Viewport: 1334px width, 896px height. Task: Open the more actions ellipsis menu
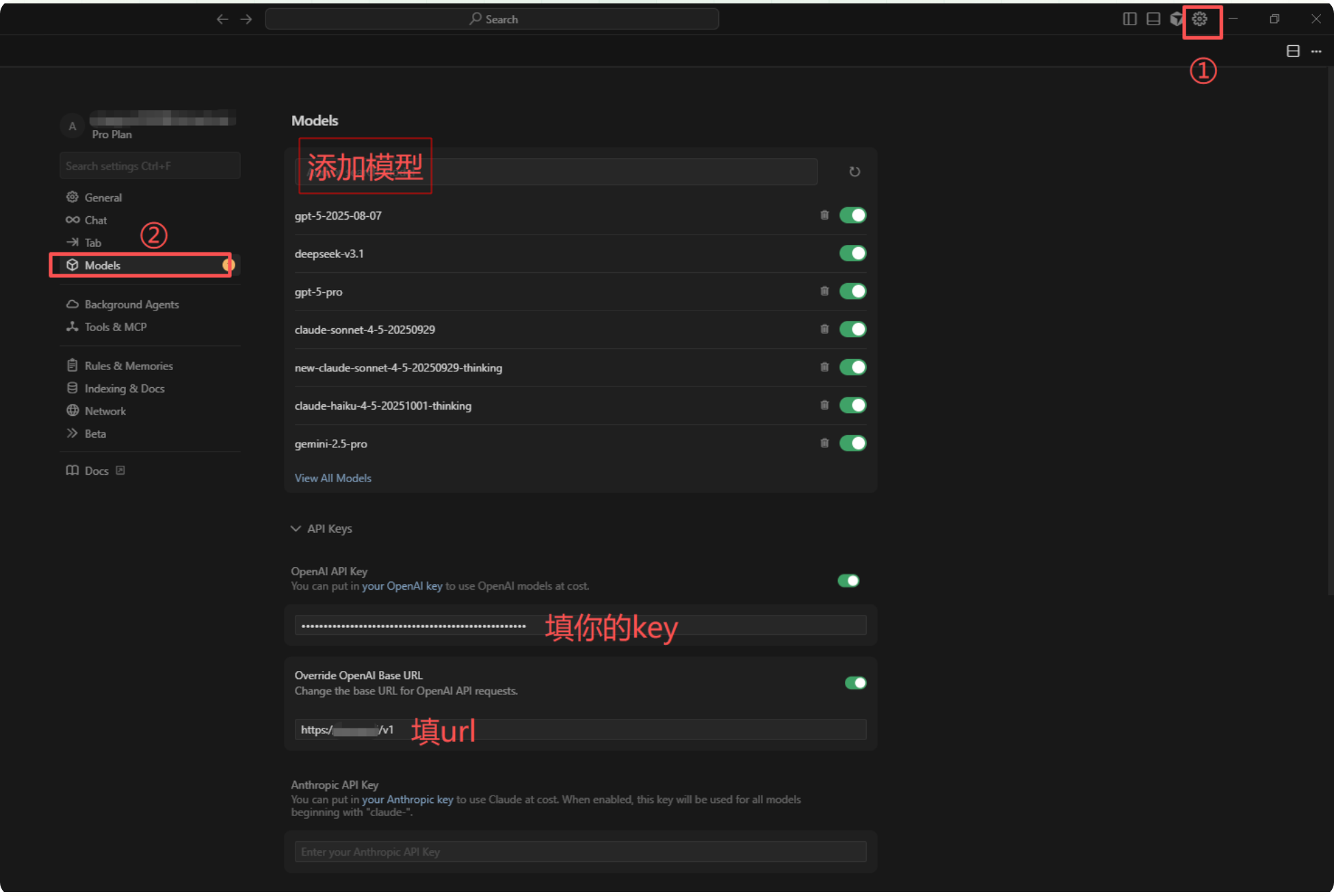(1316, 51)
